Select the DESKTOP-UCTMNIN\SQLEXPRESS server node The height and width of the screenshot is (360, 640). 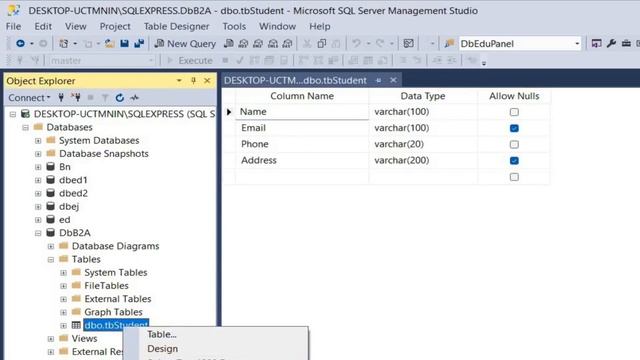point(124,114)
